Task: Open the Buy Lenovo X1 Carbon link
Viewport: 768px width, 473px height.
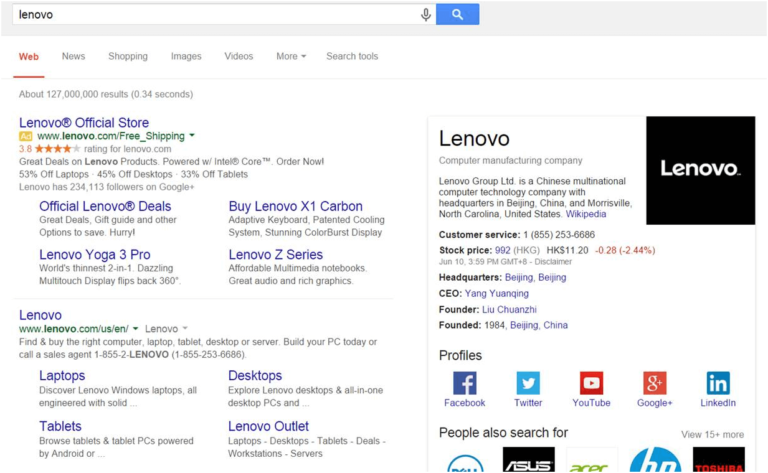Action: pos(295,206)
